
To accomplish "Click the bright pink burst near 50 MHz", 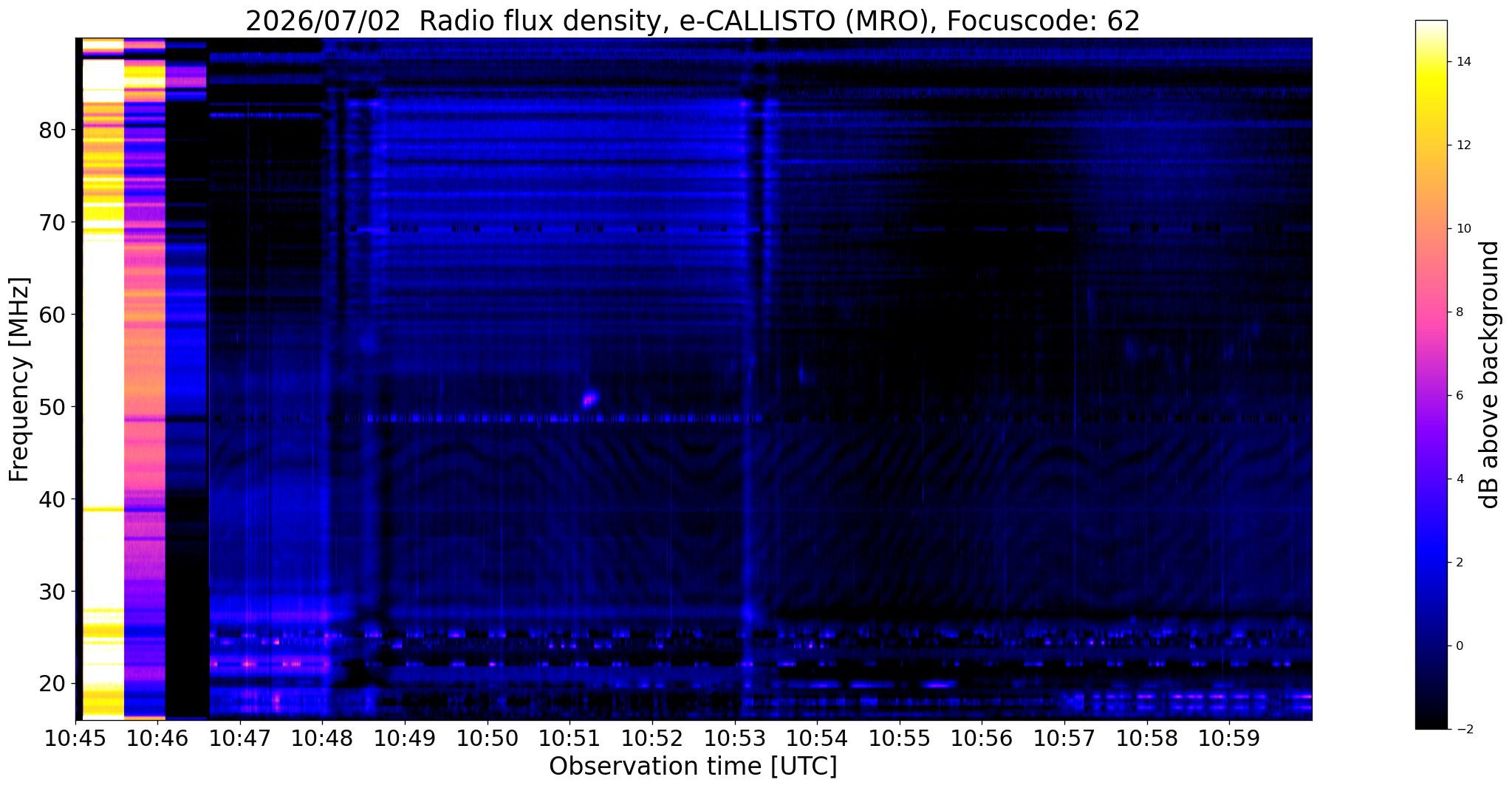I will pos(589,400).
